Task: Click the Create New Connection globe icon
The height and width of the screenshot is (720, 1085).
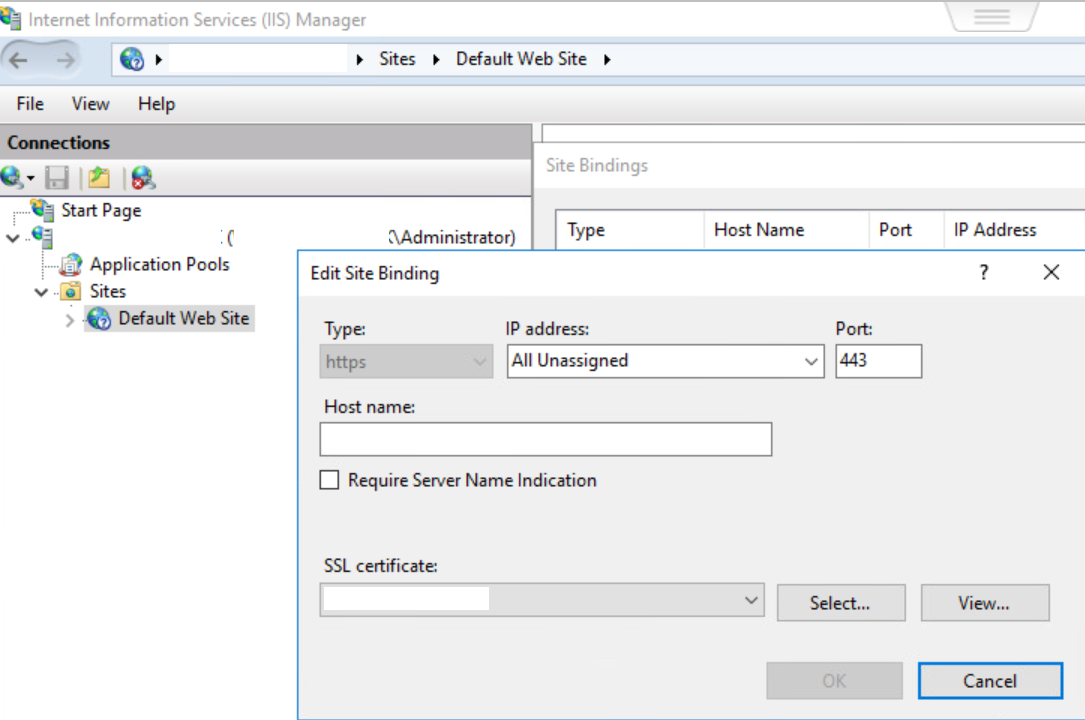Action: (13, 178)
